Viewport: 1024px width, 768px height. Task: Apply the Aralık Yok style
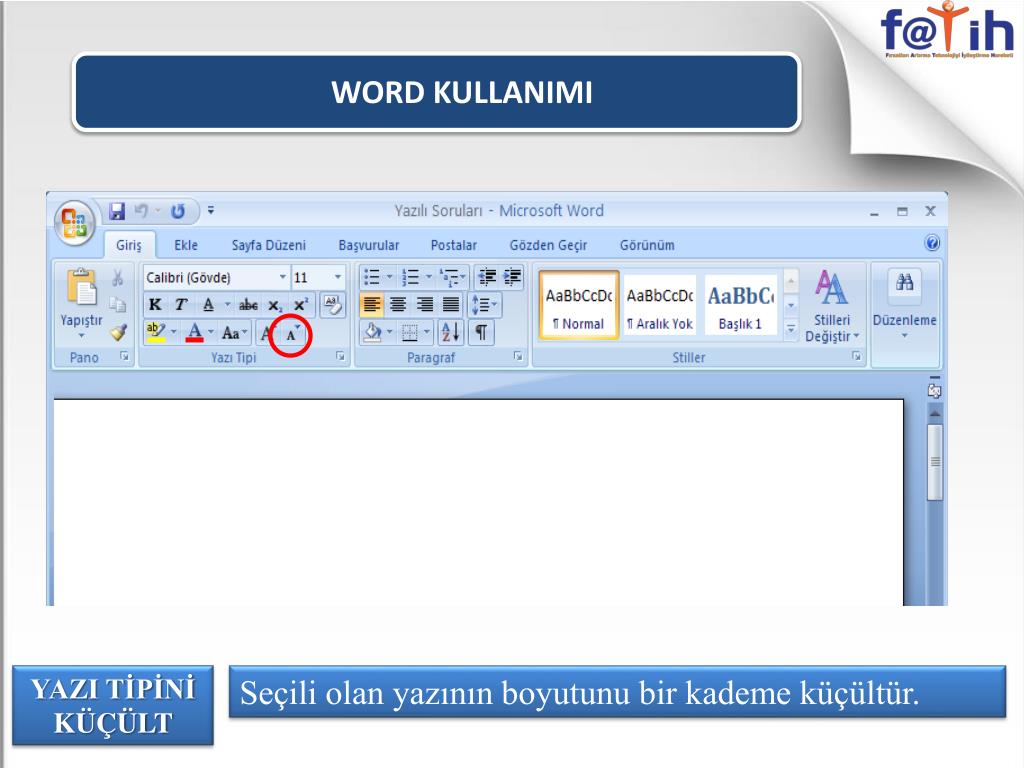click(660, 305)
